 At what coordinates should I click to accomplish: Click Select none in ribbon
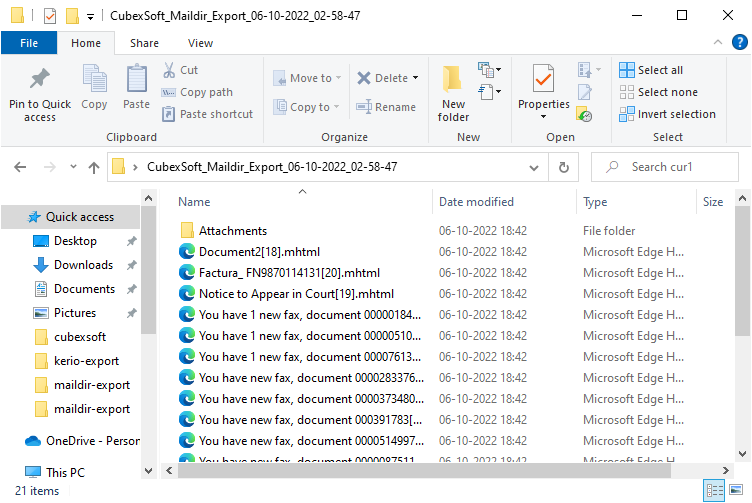(658, 92)
